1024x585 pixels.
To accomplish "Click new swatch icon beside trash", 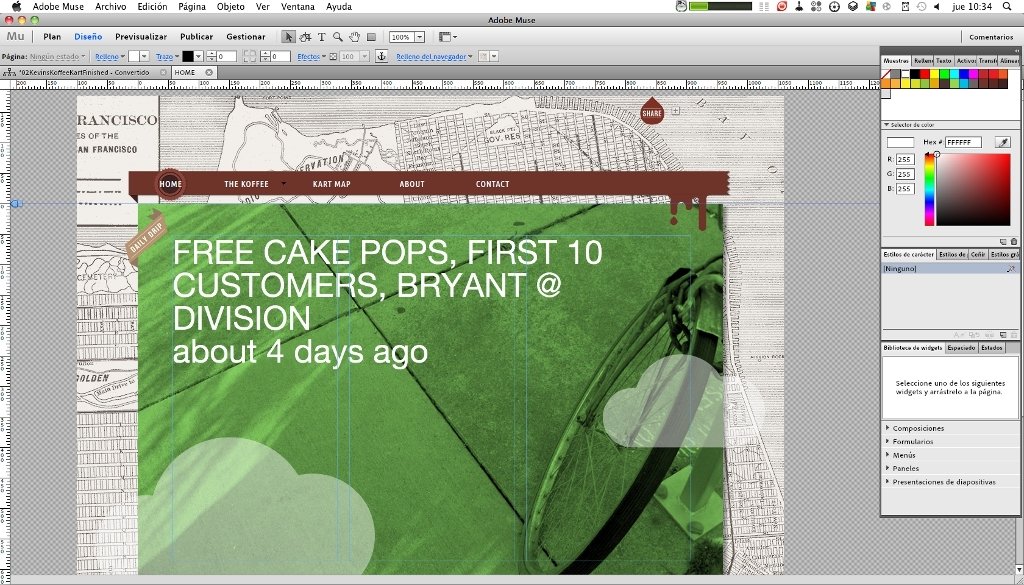I will point(1004,242).
